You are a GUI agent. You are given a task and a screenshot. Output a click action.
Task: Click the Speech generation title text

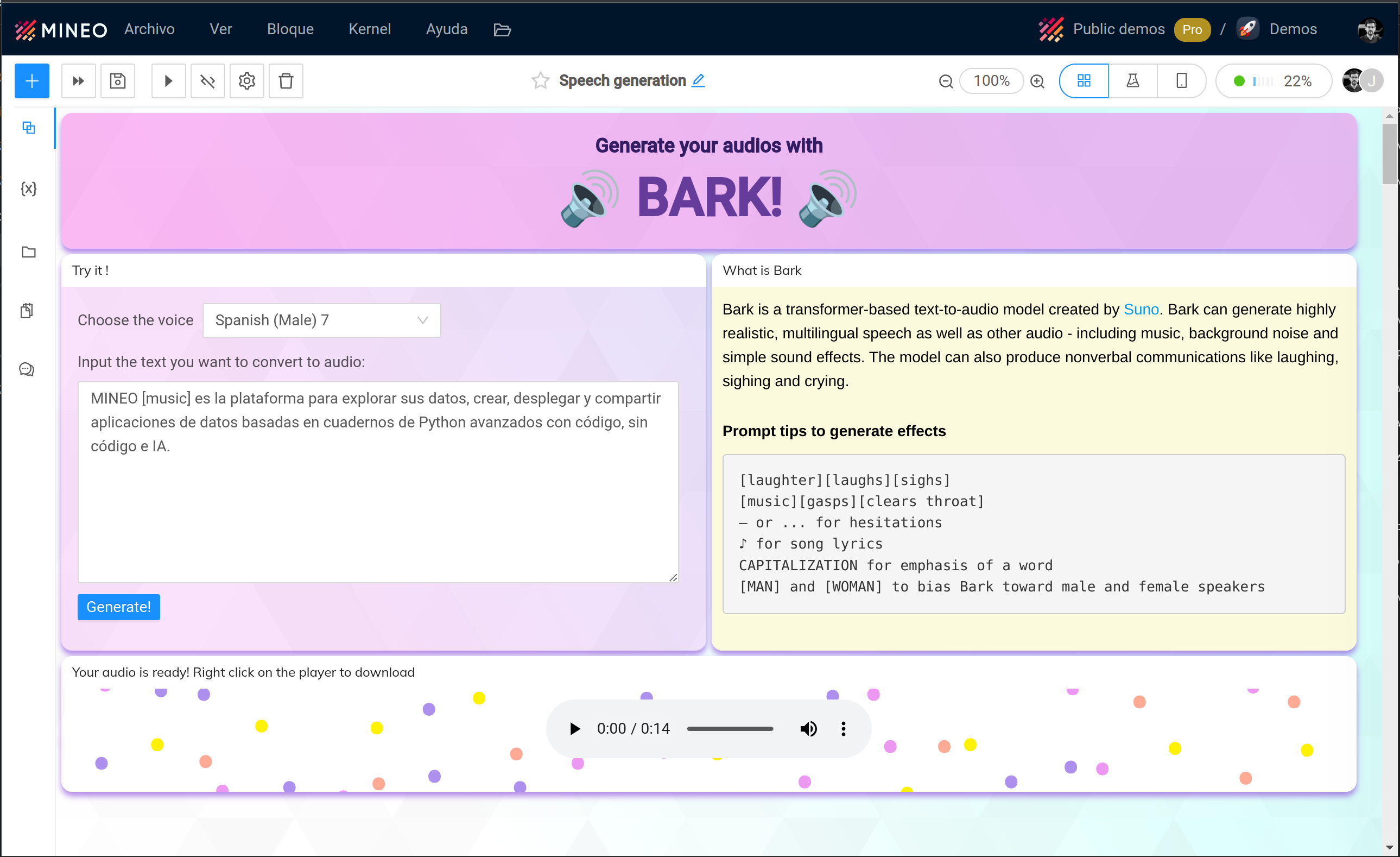622,81
